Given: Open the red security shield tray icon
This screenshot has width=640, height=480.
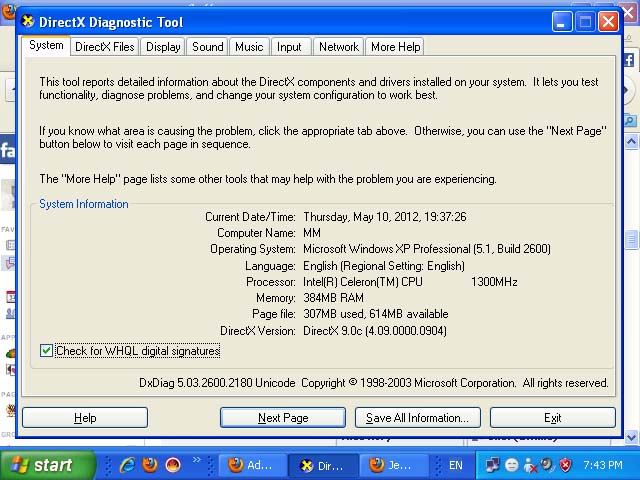Looking at the screenshot, I should (565, 465).
